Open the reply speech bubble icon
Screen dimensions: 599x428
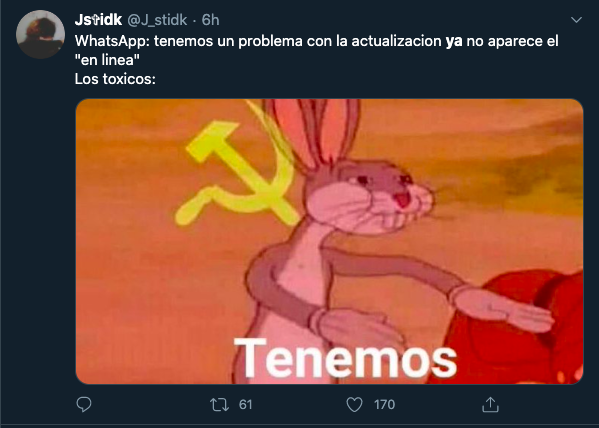[84, 404]
